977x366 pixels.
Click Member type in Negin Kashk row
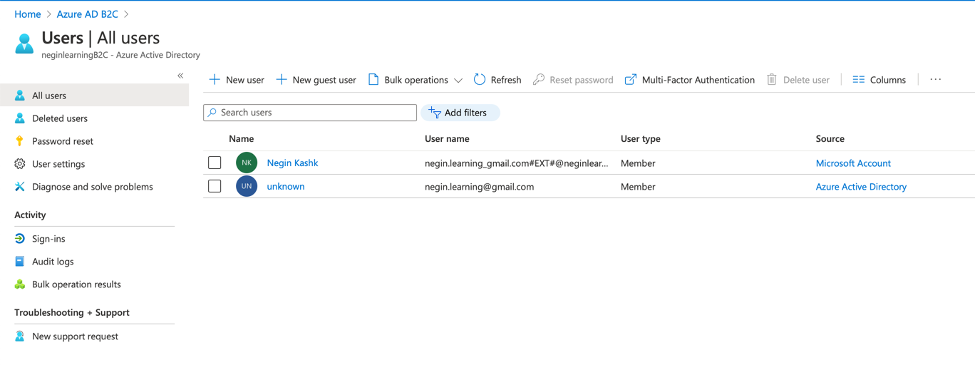[x=638, y=163]
